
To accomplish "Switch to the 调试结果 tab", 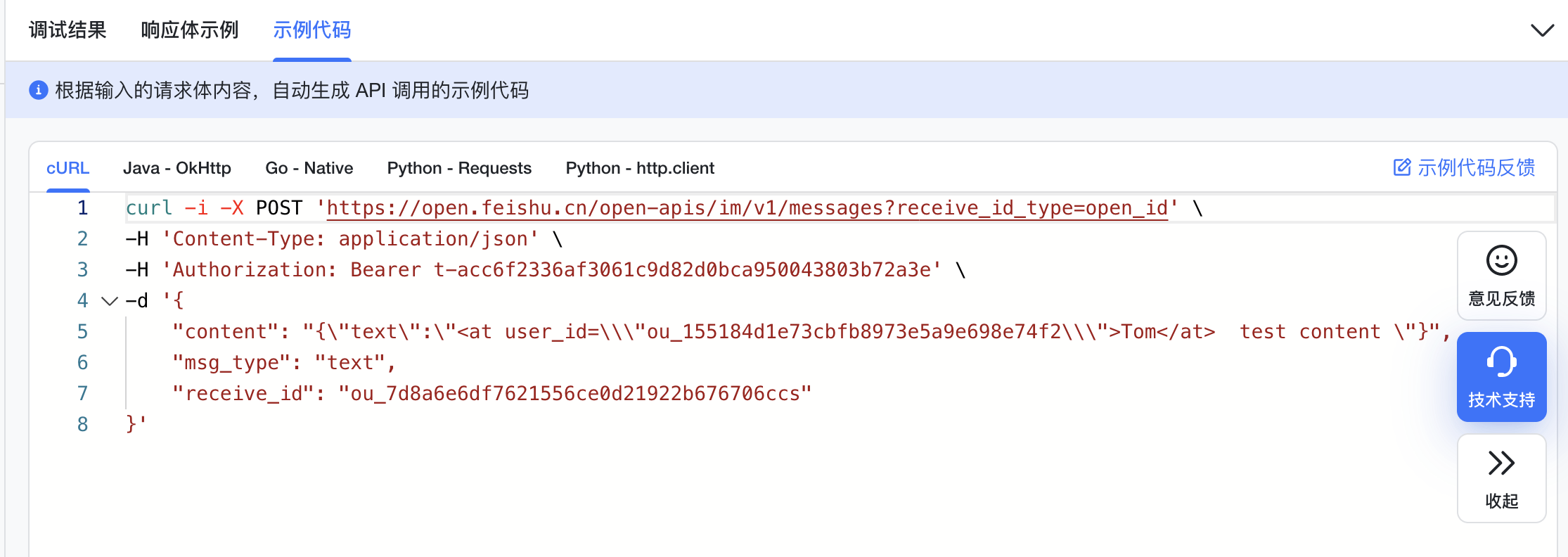I will (68, 30).
